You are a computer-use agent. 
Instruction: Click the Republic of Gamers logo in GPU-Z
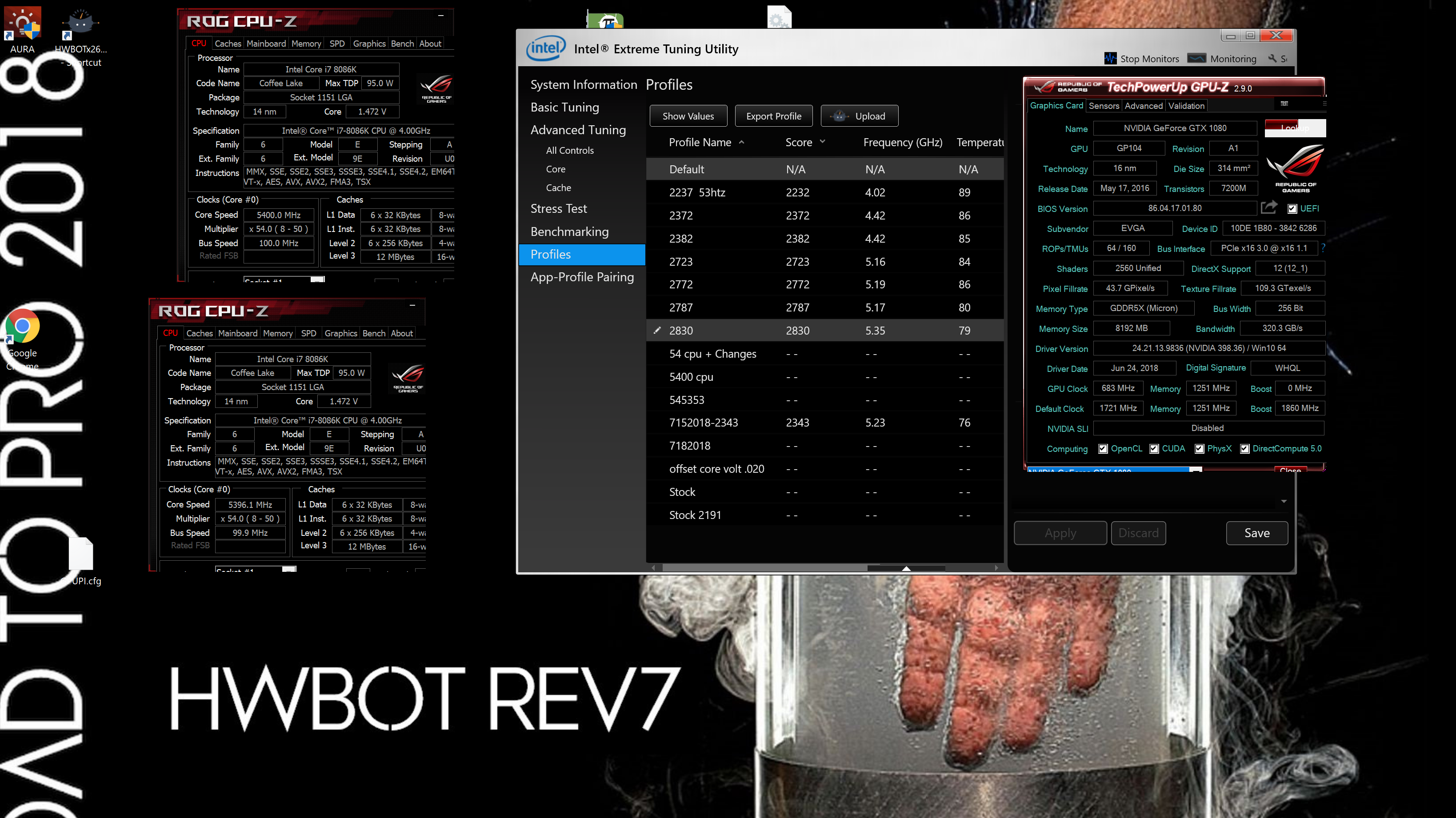tap(1296, 168)
